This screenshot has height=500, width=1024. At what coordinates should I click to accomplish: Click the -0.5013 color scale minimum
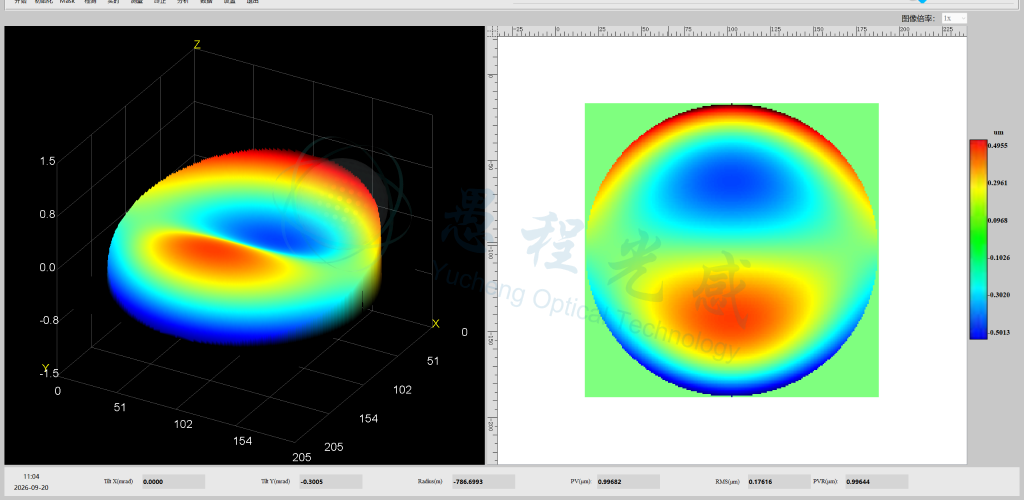tap(999, 333)
